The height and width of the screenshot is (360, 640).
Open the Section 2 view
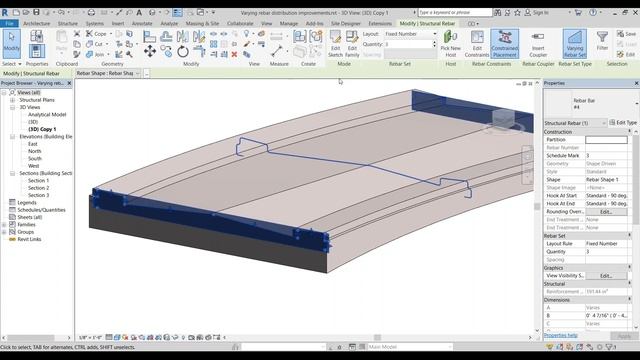(x=38, y=188)
